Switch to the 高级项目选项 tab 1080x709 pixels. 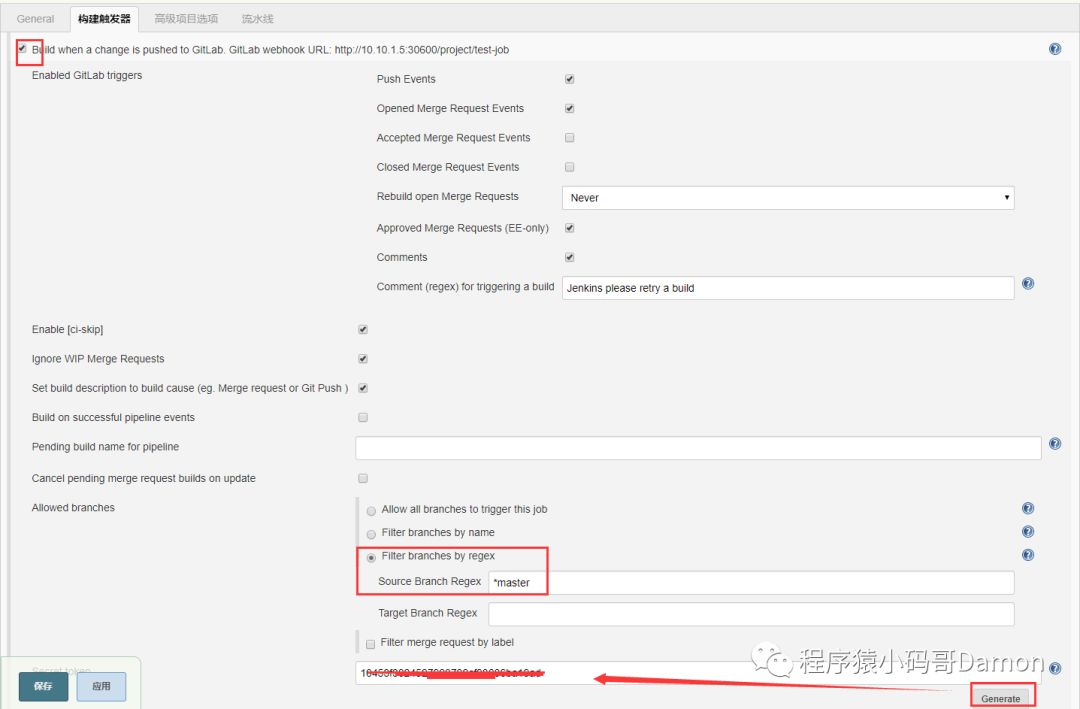[x=186, y=19]
